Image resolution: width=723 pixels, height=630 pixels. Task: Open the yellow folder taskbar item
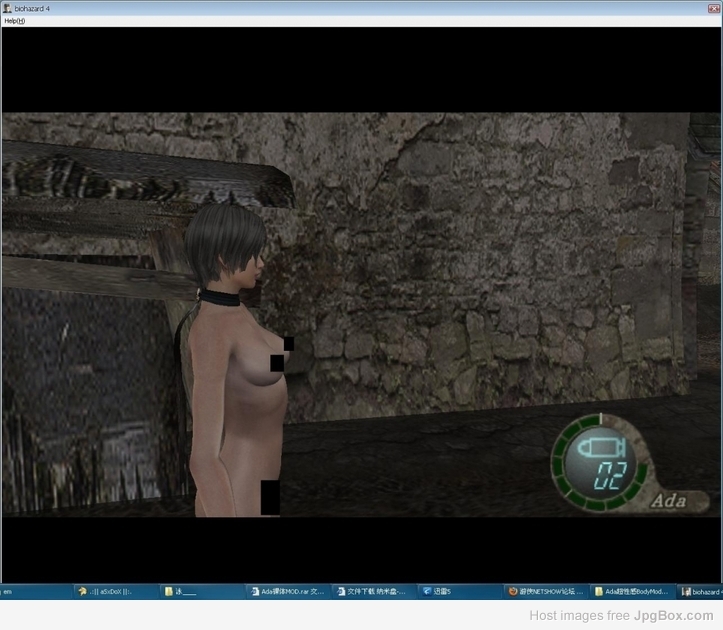click(201, 591)
